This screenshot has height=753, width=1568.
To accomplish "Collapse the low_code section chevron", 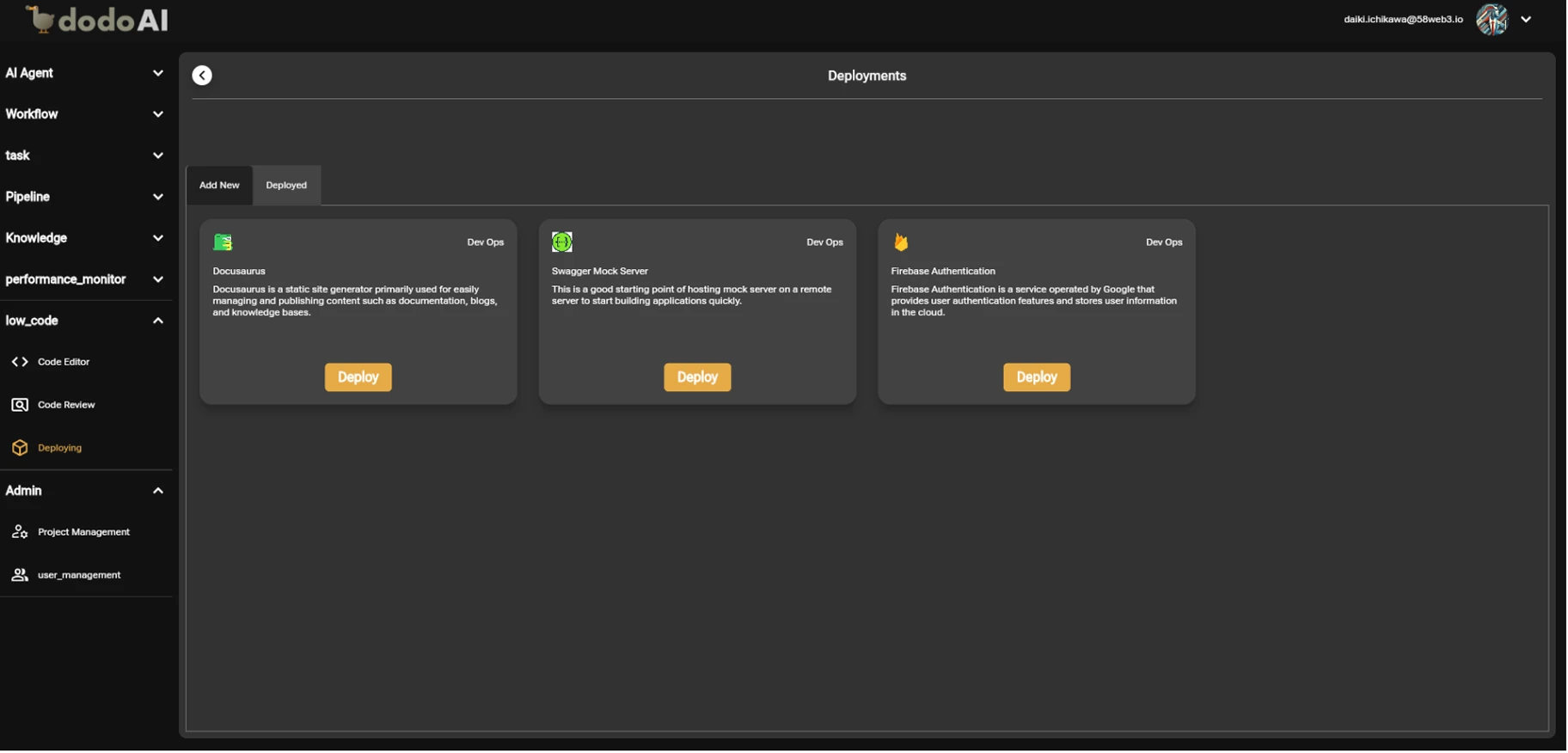I will click(158, 321).
